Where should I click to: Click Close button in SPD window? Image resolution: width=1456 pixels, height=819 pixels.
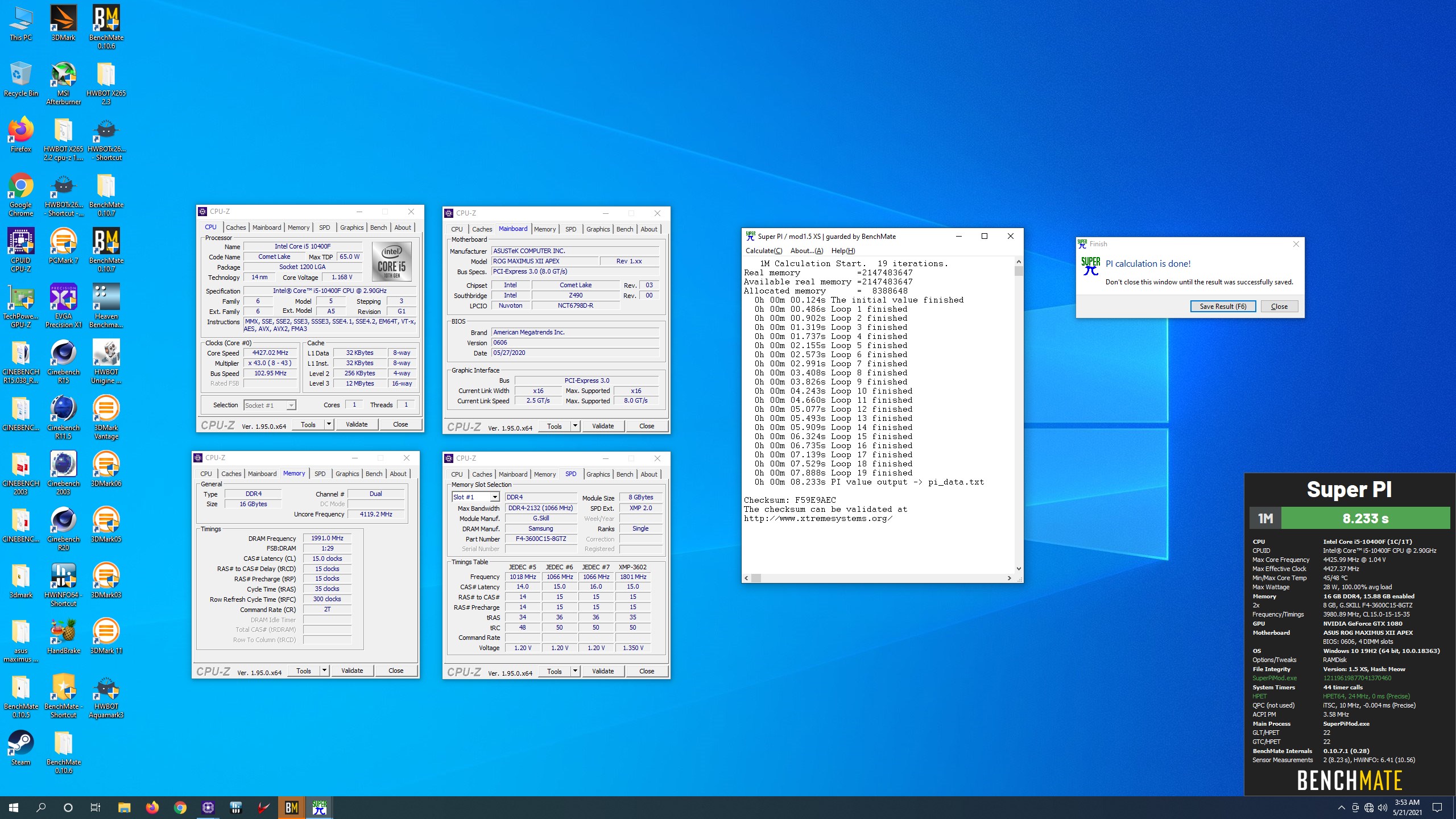tap(647, 672)
